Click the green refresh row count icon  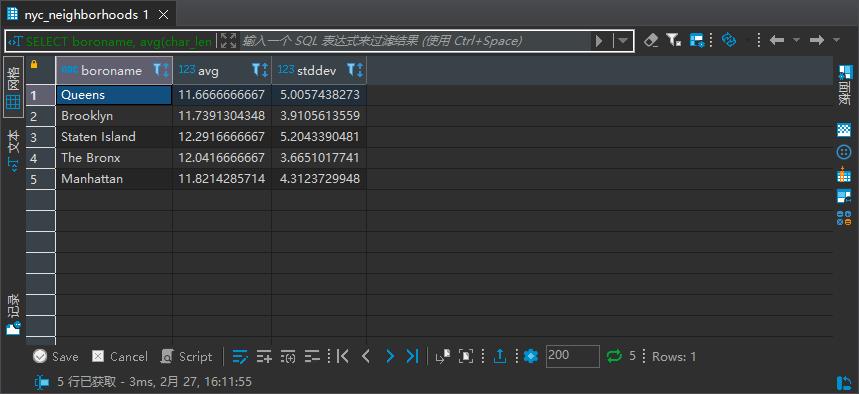614,357
